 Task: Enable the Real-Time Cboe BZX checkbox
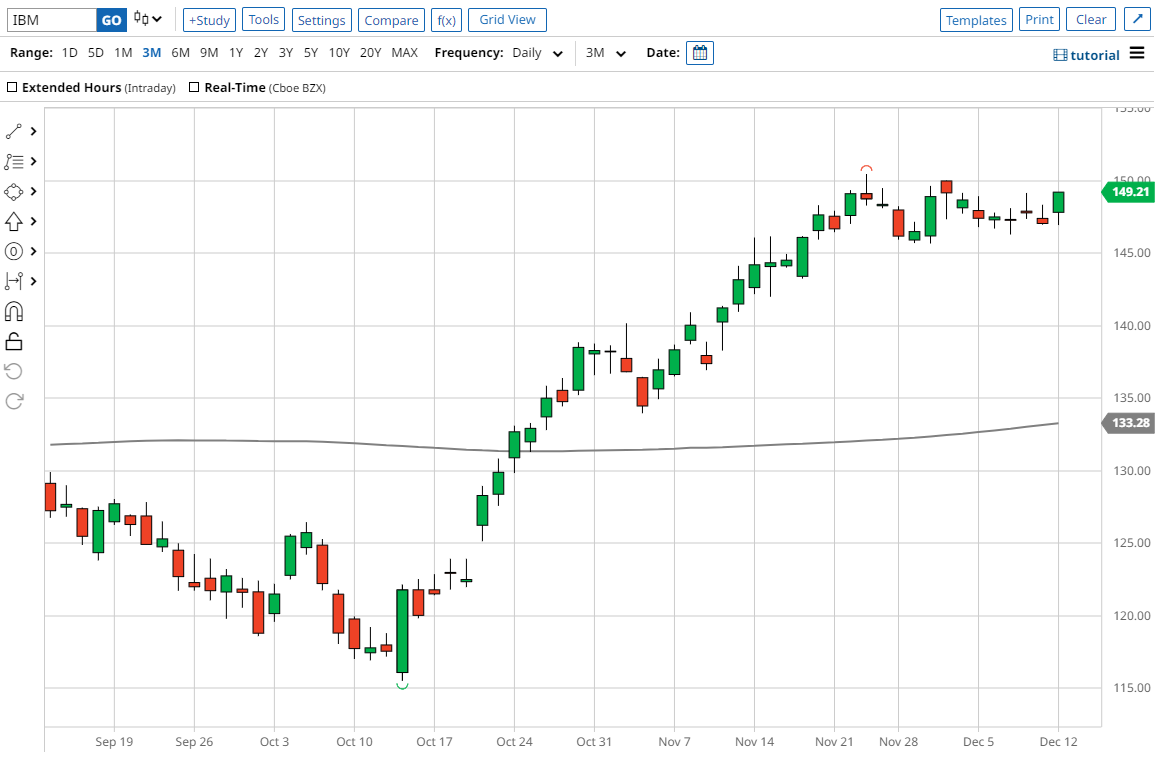click(x=194, y=88)
